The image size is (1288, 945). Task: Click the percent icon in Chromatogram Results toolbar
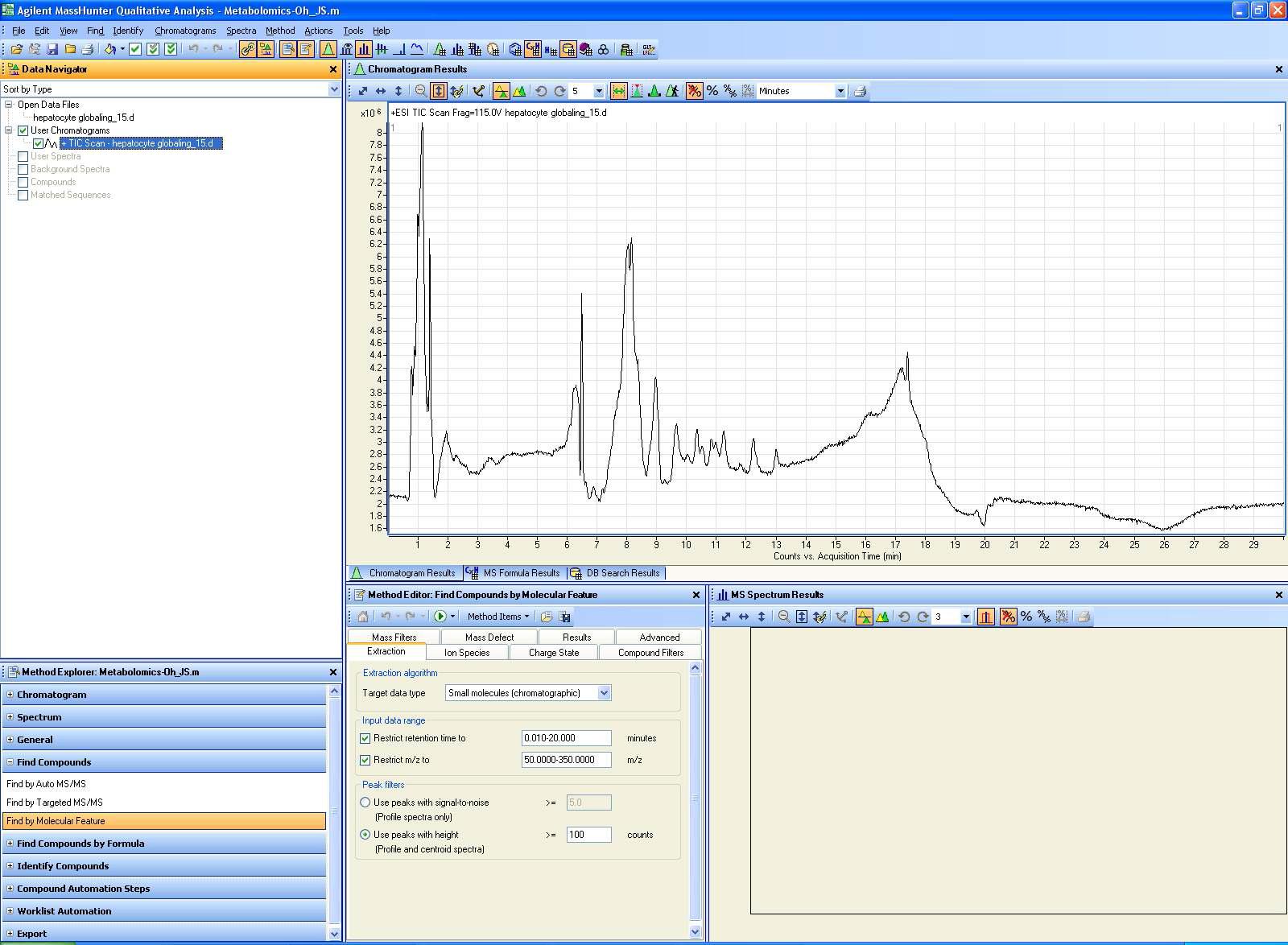click(712, 91)
